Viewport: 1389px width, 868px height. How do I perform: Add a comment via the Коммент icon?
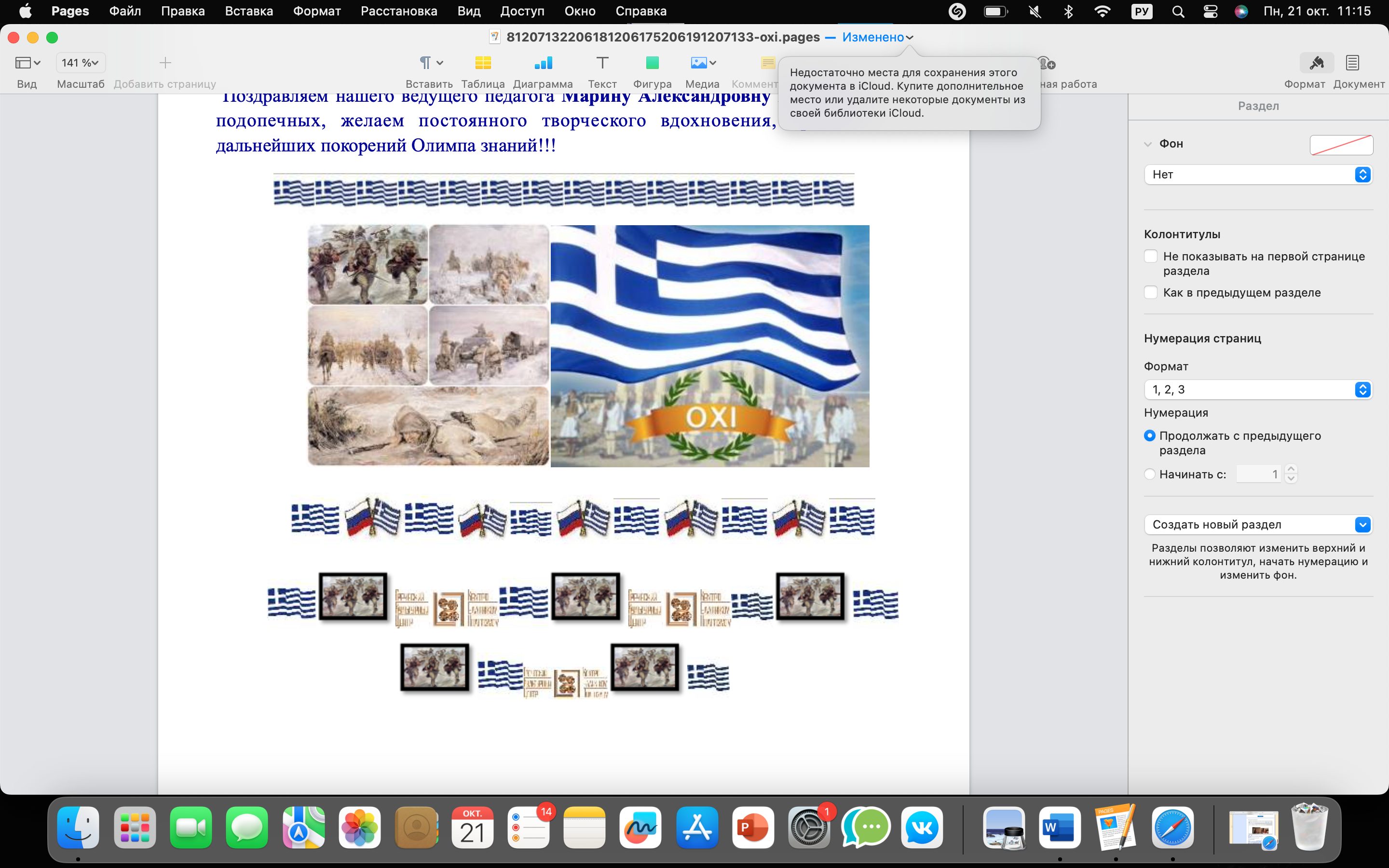[x=768, y=63]
